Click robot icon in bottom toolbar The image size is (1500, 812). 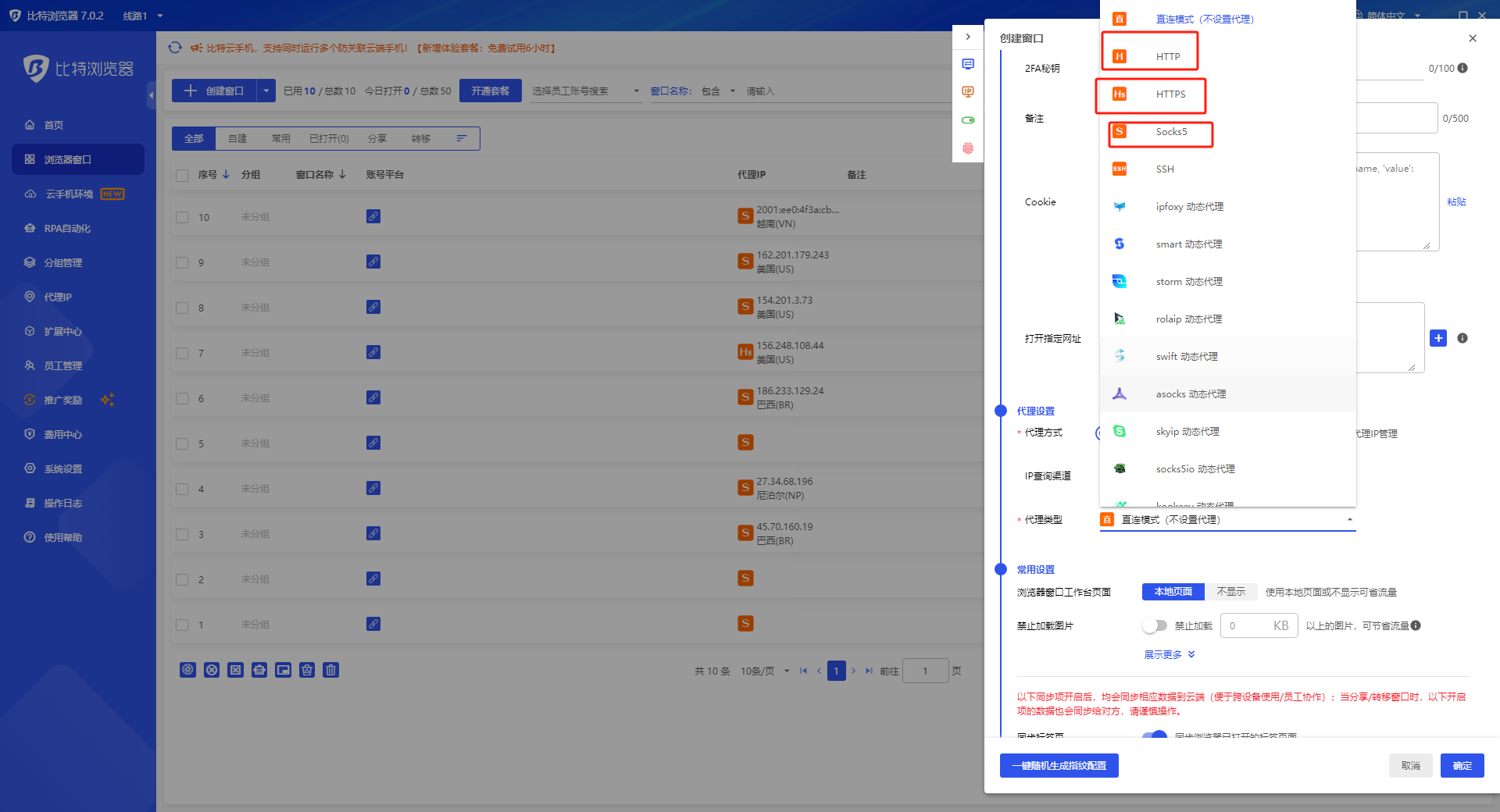click(259, 670)
